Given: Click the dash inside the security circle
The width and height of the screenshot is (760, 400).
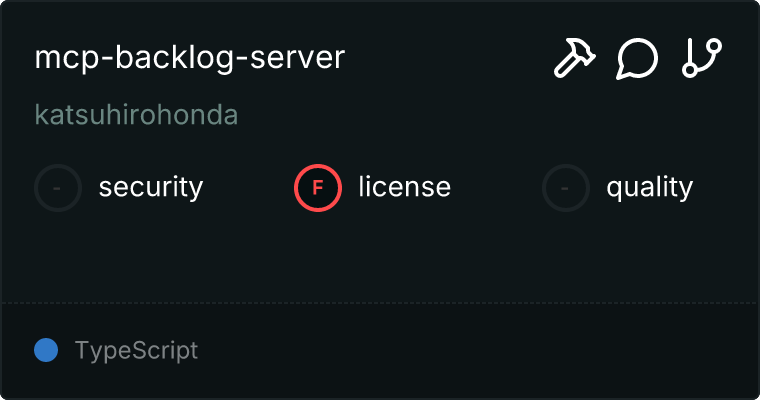Looking at the screenshot, I should click(x=58, y=187).
